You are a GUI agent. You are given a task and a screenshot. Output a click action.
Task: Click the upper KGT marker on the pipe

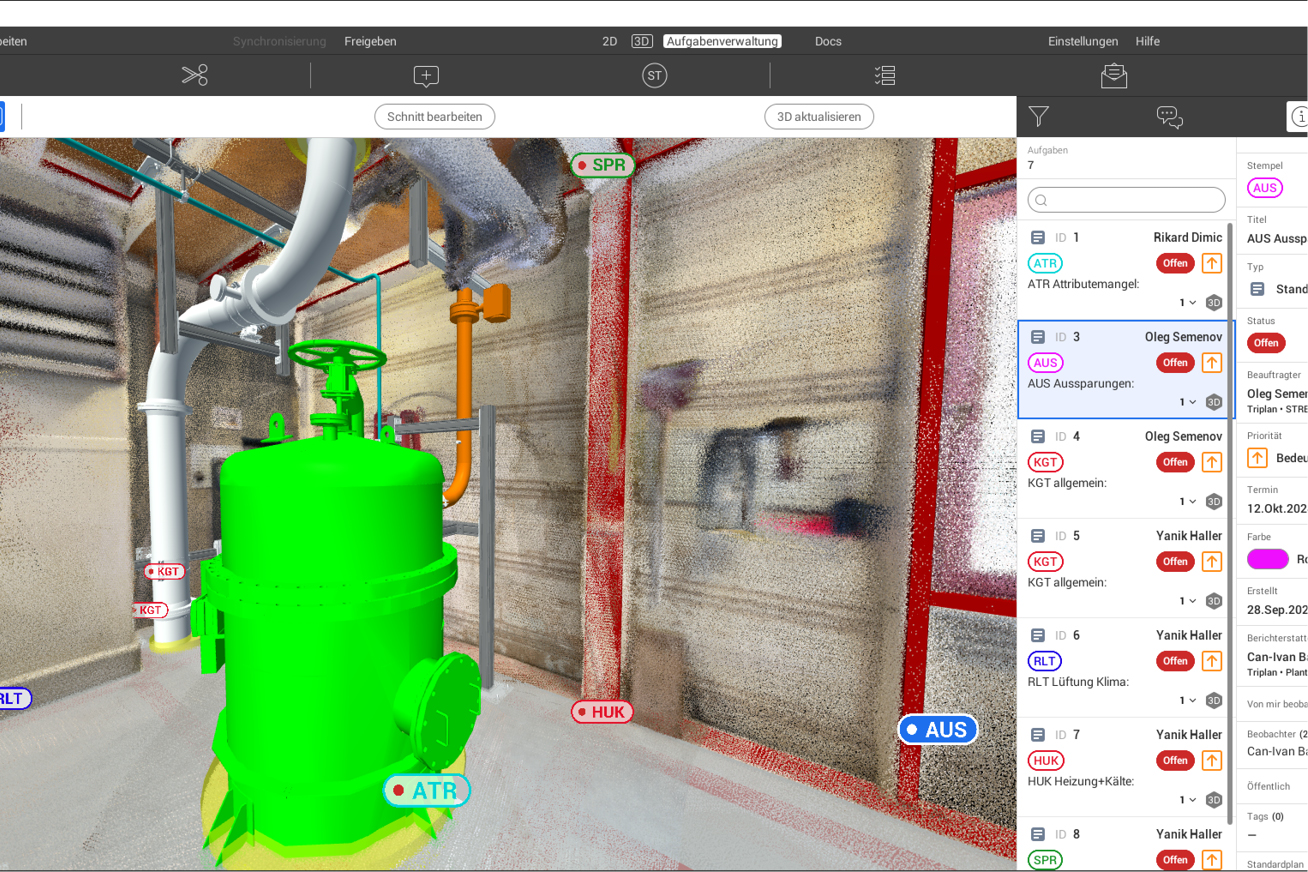(164, 572)
